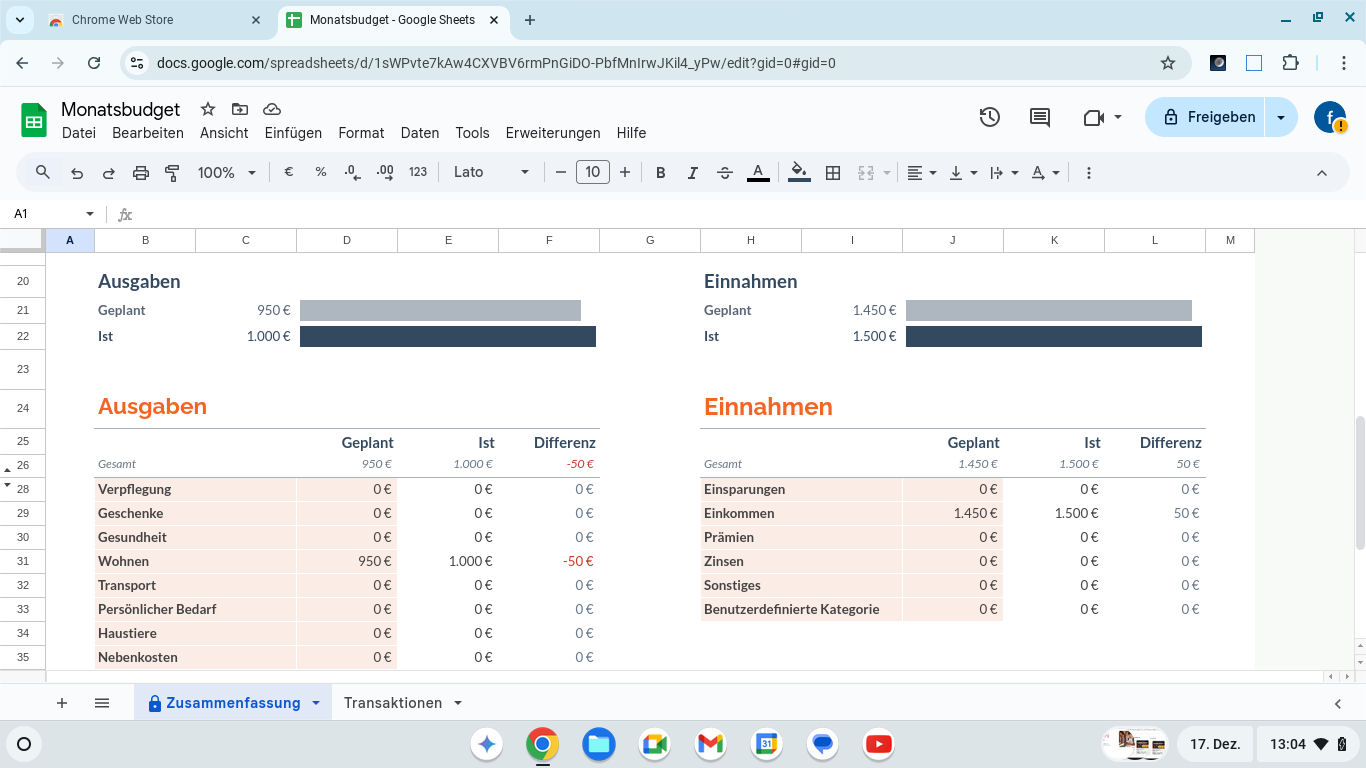Viewport: 1366px width, 768px height.
Task: Click the Borders icon
Action: click(x=833, y=172)
